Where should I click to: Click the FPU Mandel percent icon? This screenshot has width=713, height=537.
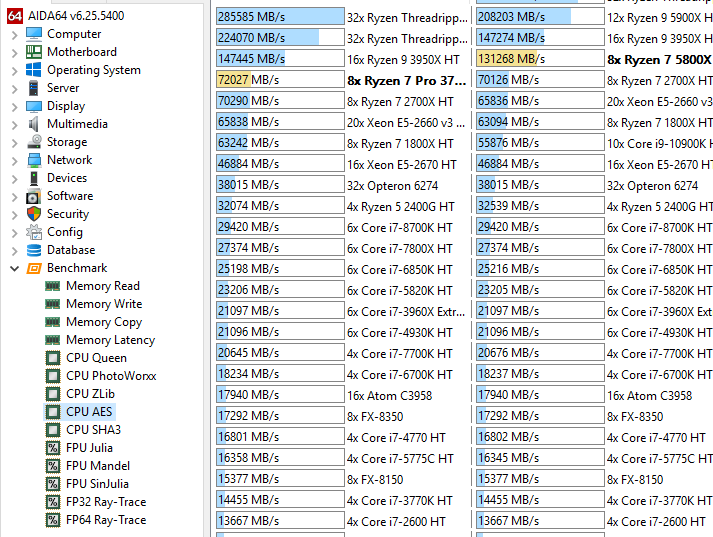[x=53, y=466]
